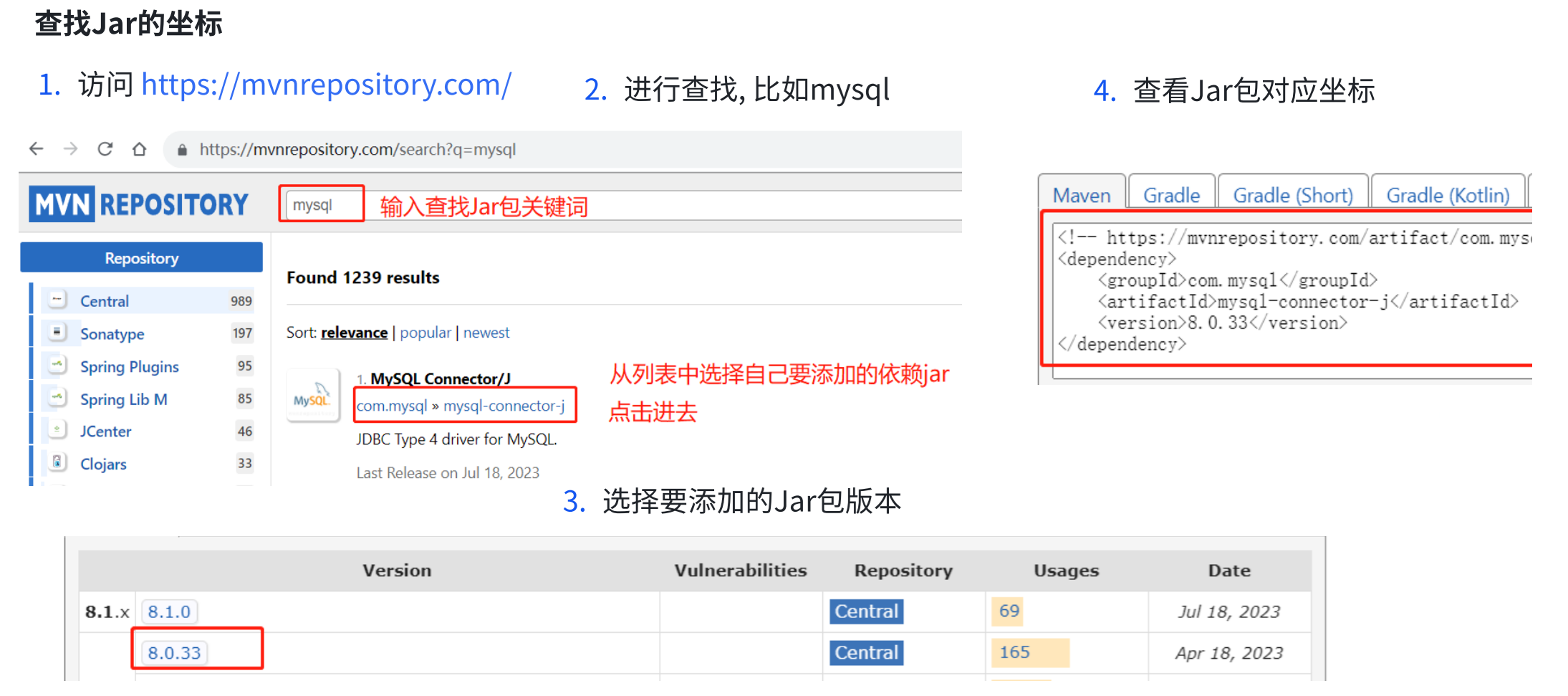
Task: Click the Repository sidebar header
Action: point(141,257)
